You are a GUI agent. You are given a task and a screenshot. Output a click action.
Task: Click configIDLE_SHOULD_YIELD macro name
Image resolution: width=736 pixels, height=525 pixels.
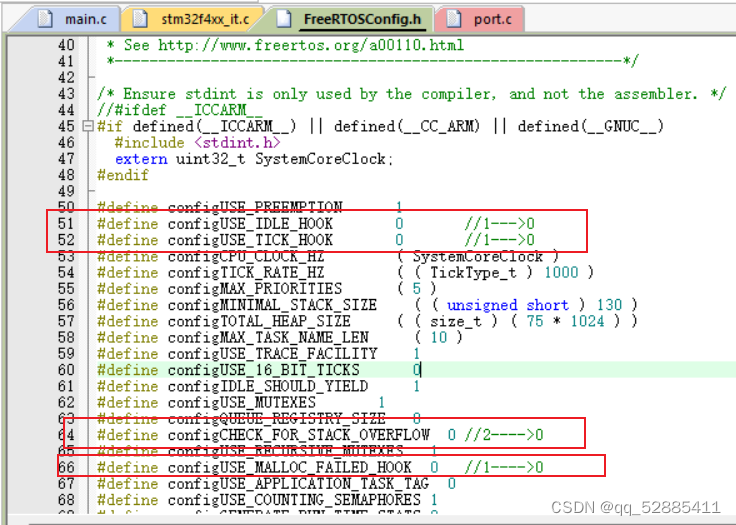pos(268,386)
